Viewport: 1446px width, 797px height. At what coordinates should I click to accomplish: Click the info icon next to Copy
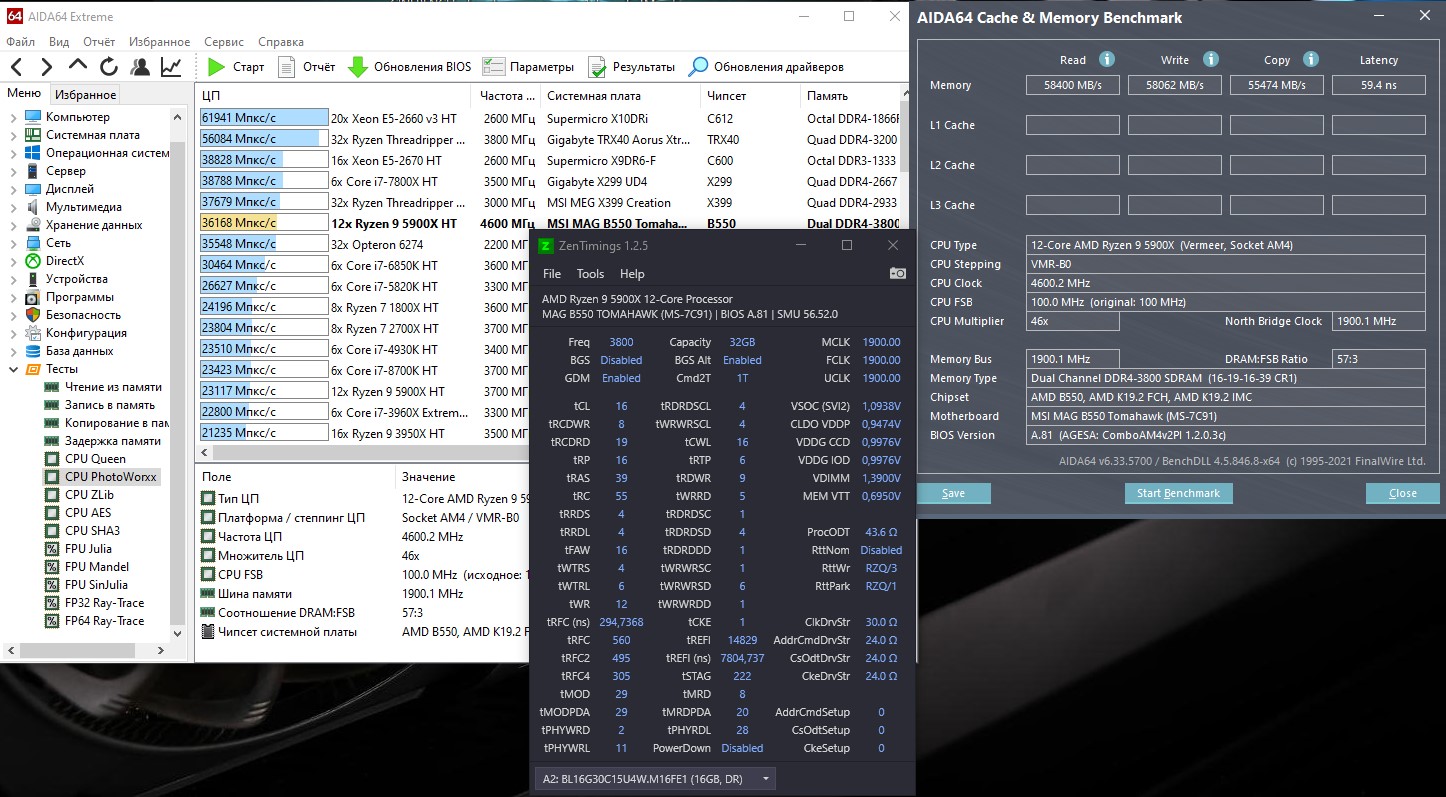tap(1311, 59)
